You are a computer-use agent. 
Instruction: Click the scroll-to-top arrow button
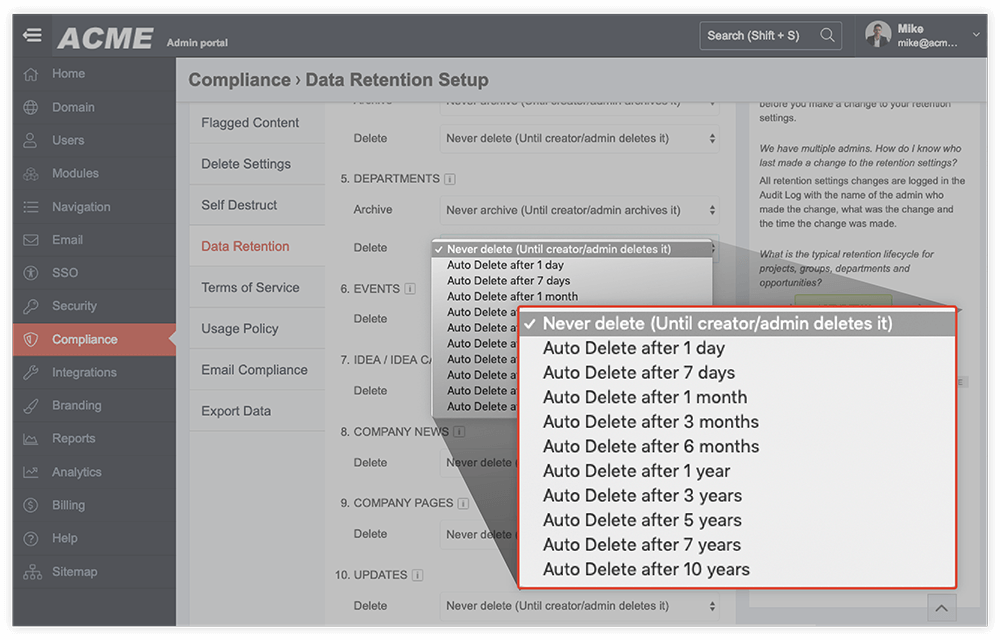(x=941, y=607)
